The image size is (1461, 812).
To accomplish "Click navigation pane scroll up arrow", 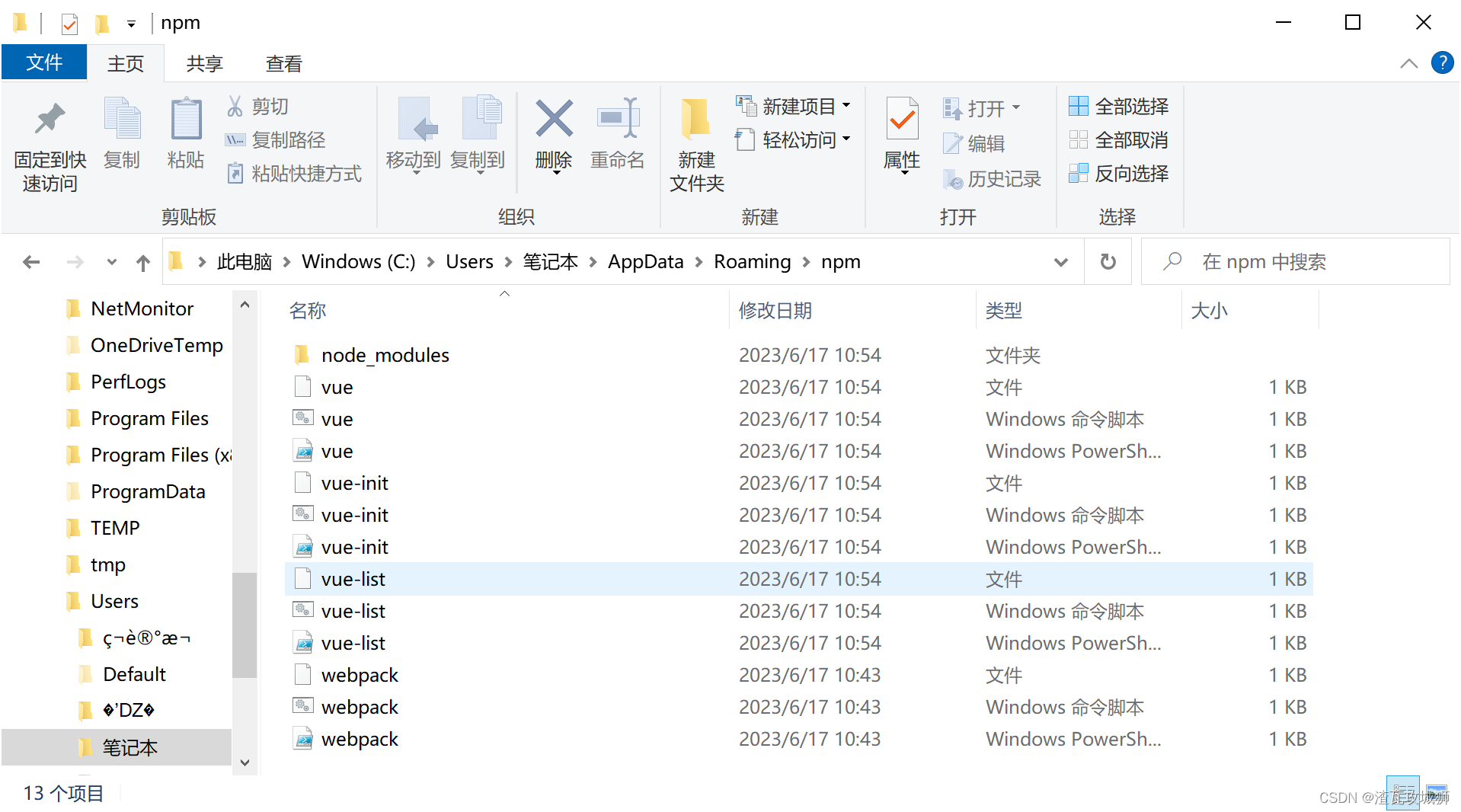I will point(245,305).
